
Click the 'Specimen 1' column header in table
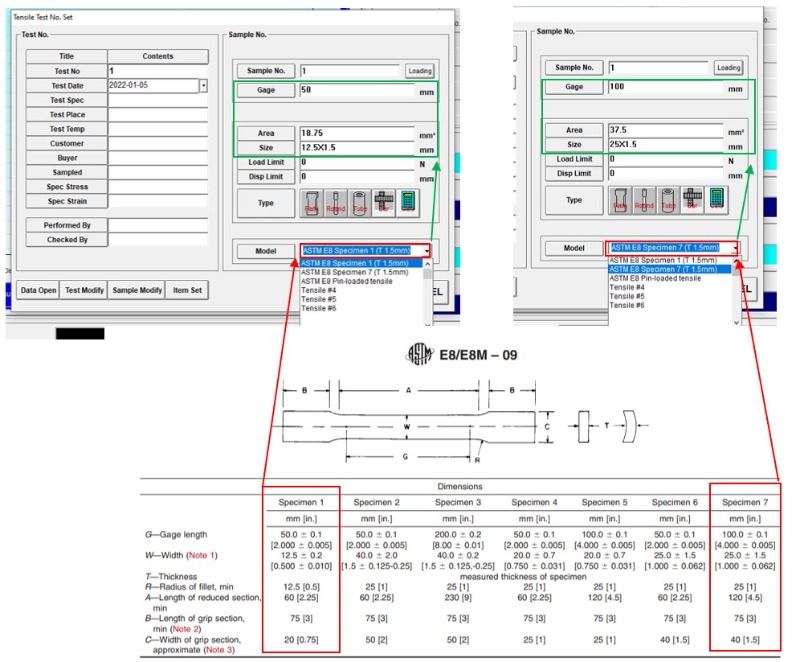(301, 502)
